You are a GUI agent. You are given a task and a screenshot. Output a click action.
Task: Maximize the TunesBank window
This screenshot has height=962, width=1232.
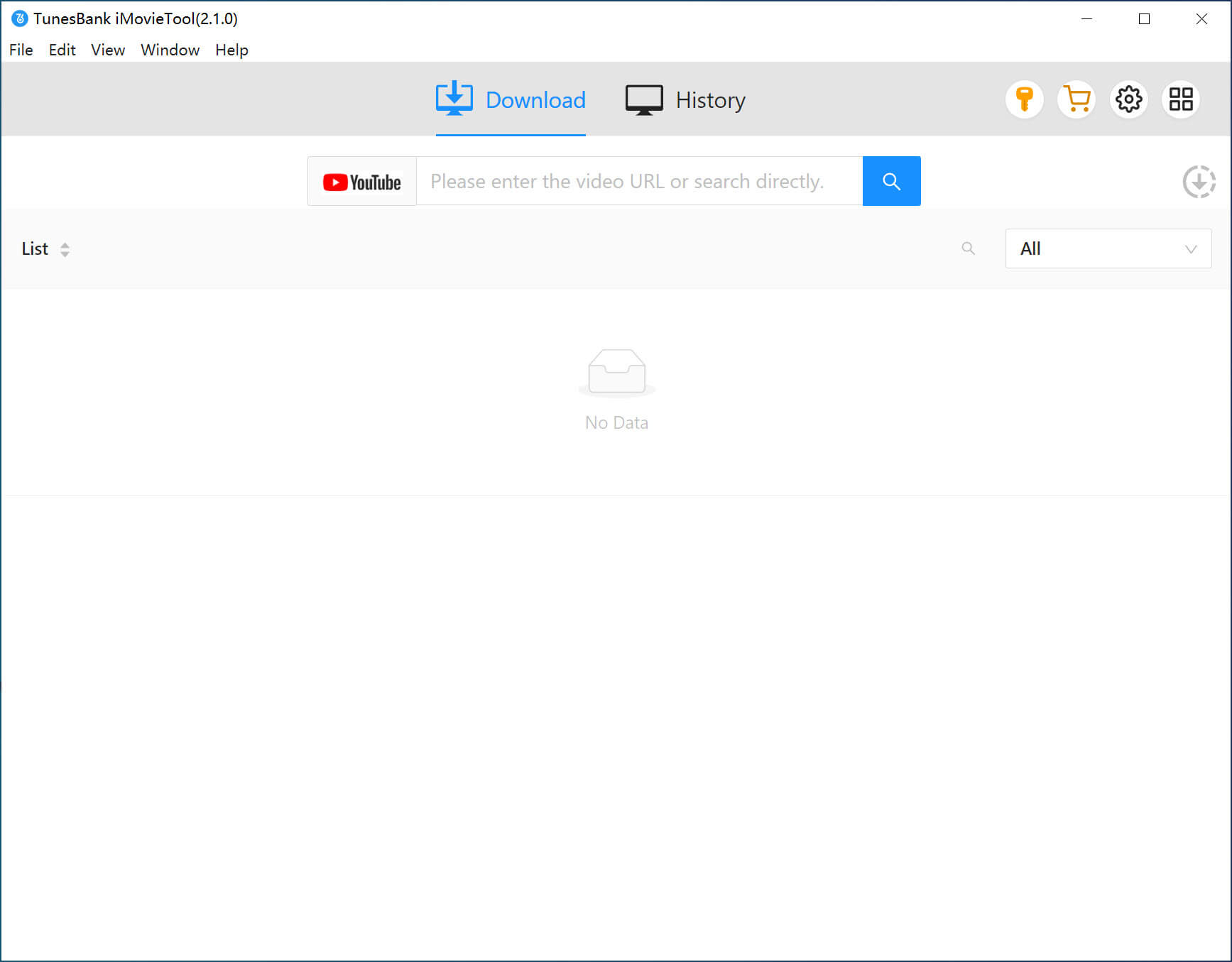coord(1144,19)
